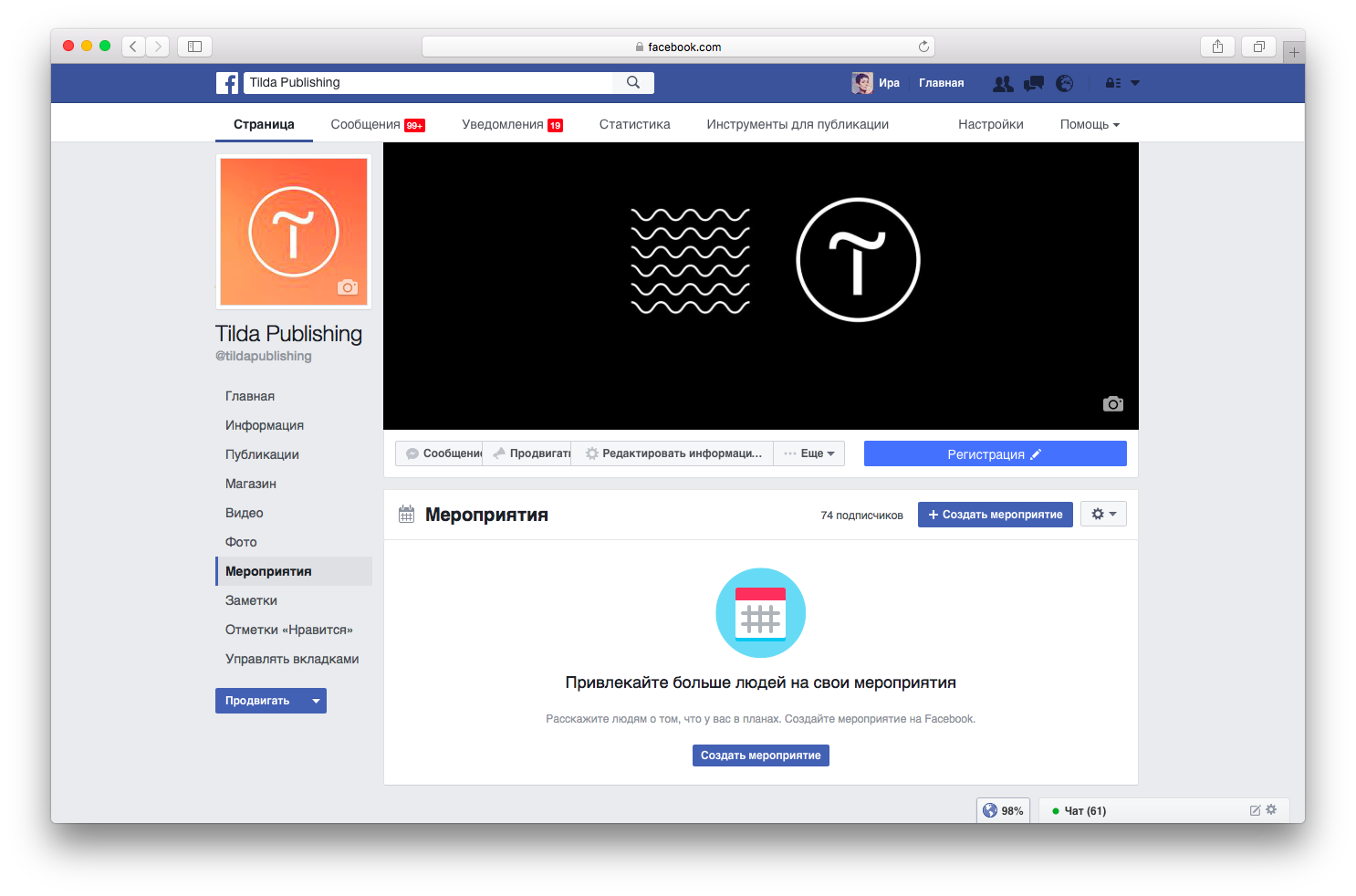Viewport: 1356px width, 896px height.
Task: Click Tilda Publishing page title
Action: [288, 334]
